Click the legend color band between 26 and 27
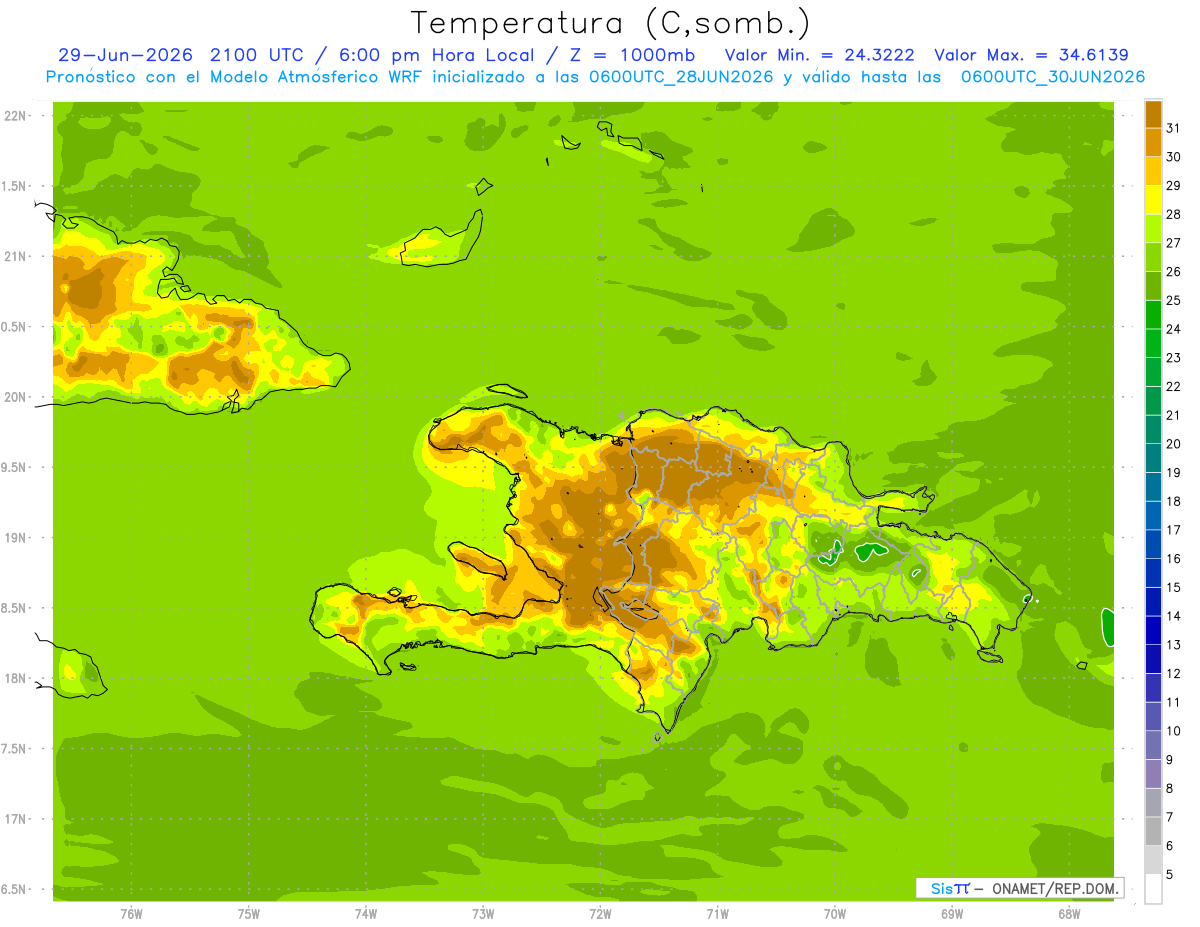 1153,257
